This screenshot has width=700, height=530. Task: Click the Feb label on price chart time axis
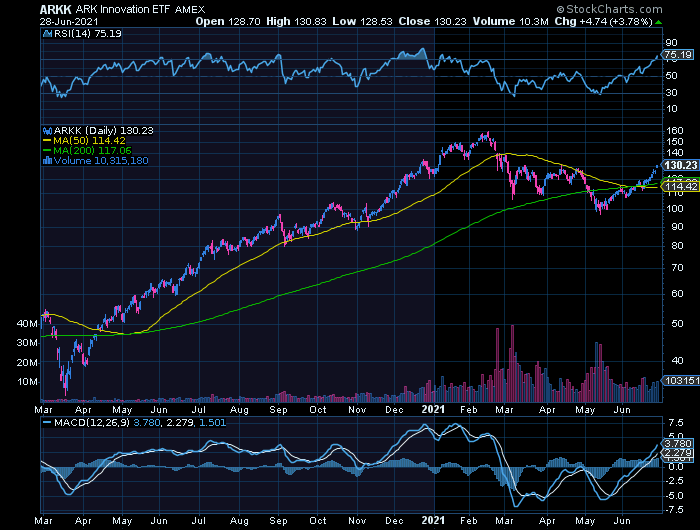coord(468,409)
